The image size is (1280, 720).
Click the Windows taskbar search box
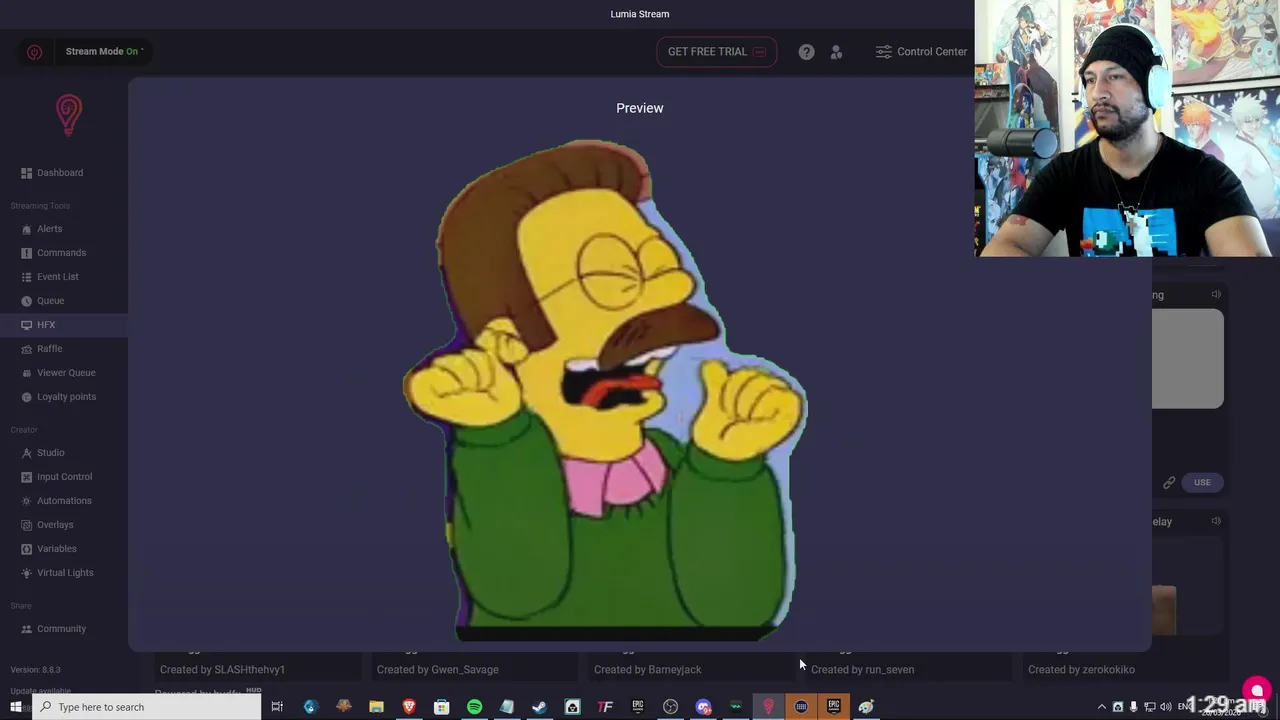(x=147, y=707)
